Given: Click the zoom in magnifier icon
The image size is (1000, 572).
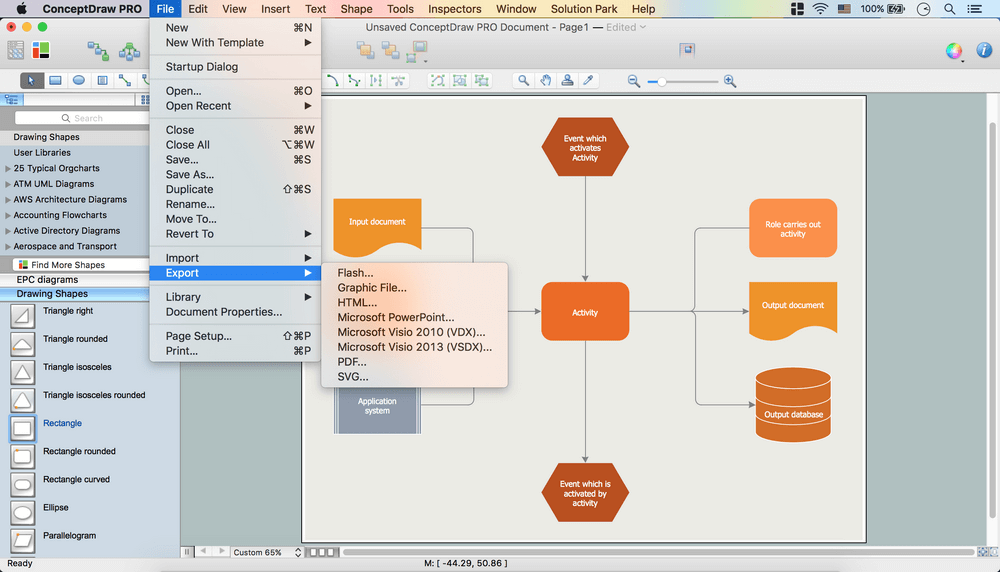Looking at the screenshot, I should click(x=730, y=81).
